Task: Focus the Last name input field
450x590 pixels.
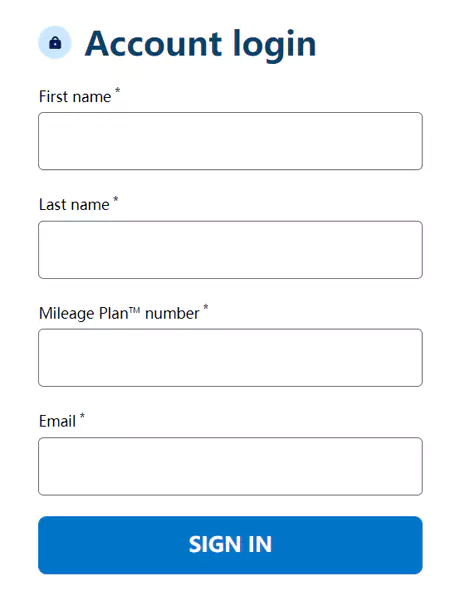Action: [230, 250]
